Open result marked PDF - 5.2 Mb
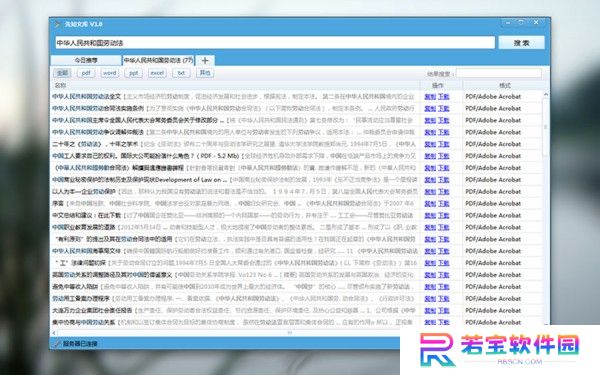The height and width of the screenshot is (375, 600). (146, 156)
